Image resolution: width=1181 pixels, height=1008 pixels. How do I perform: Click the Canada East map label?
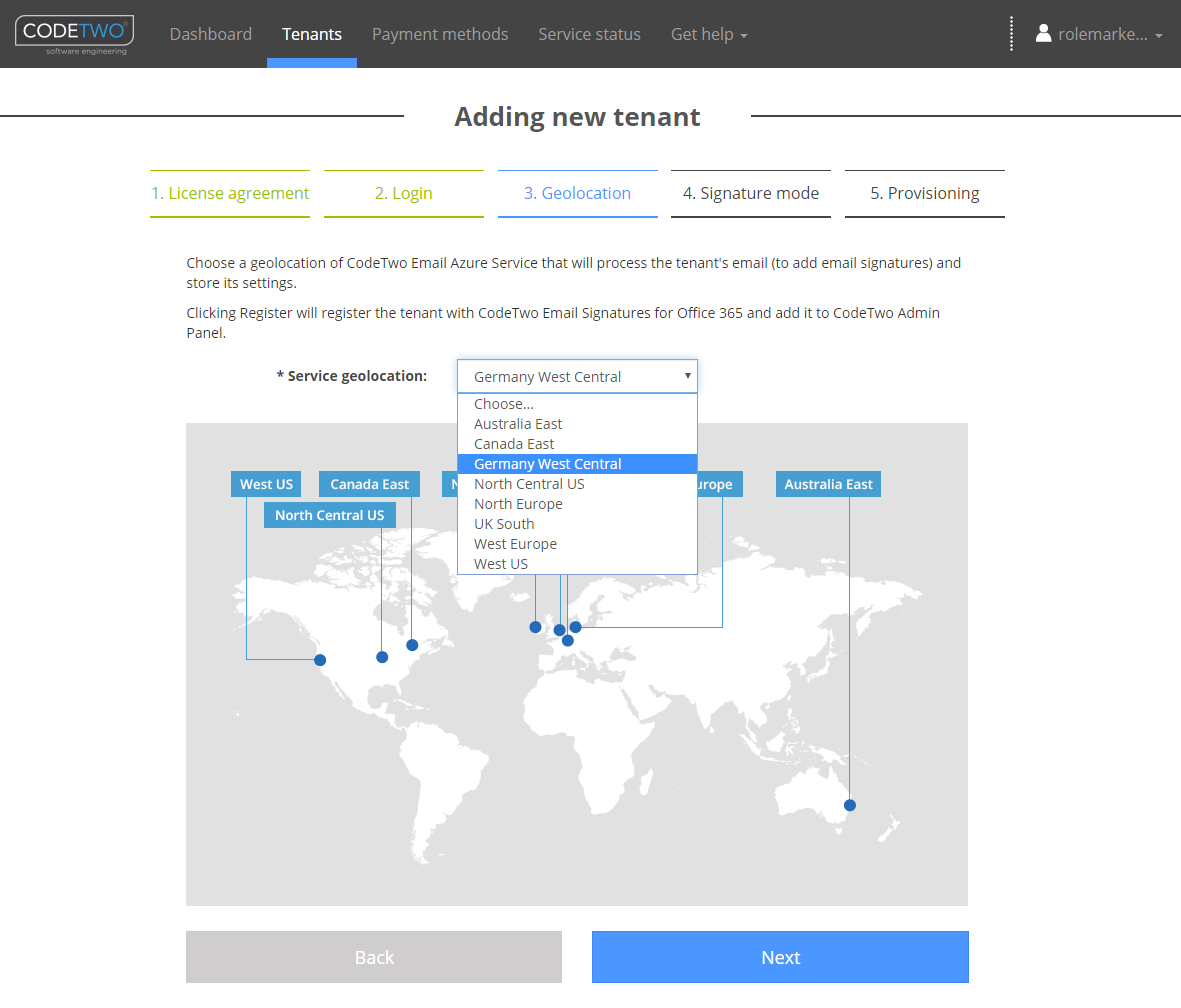[x=369, y=484]
